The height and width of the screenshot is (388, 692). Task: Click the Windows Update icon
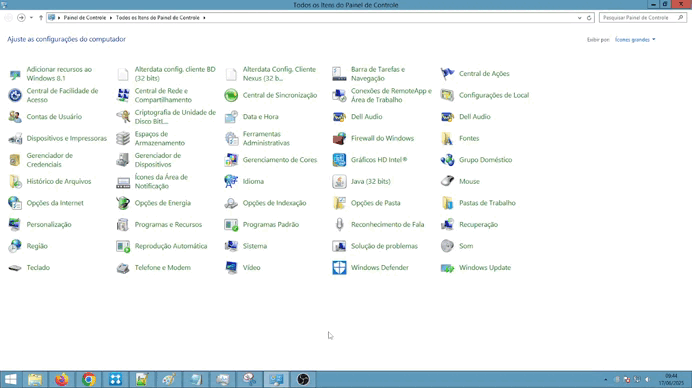[x=447, y=267]
